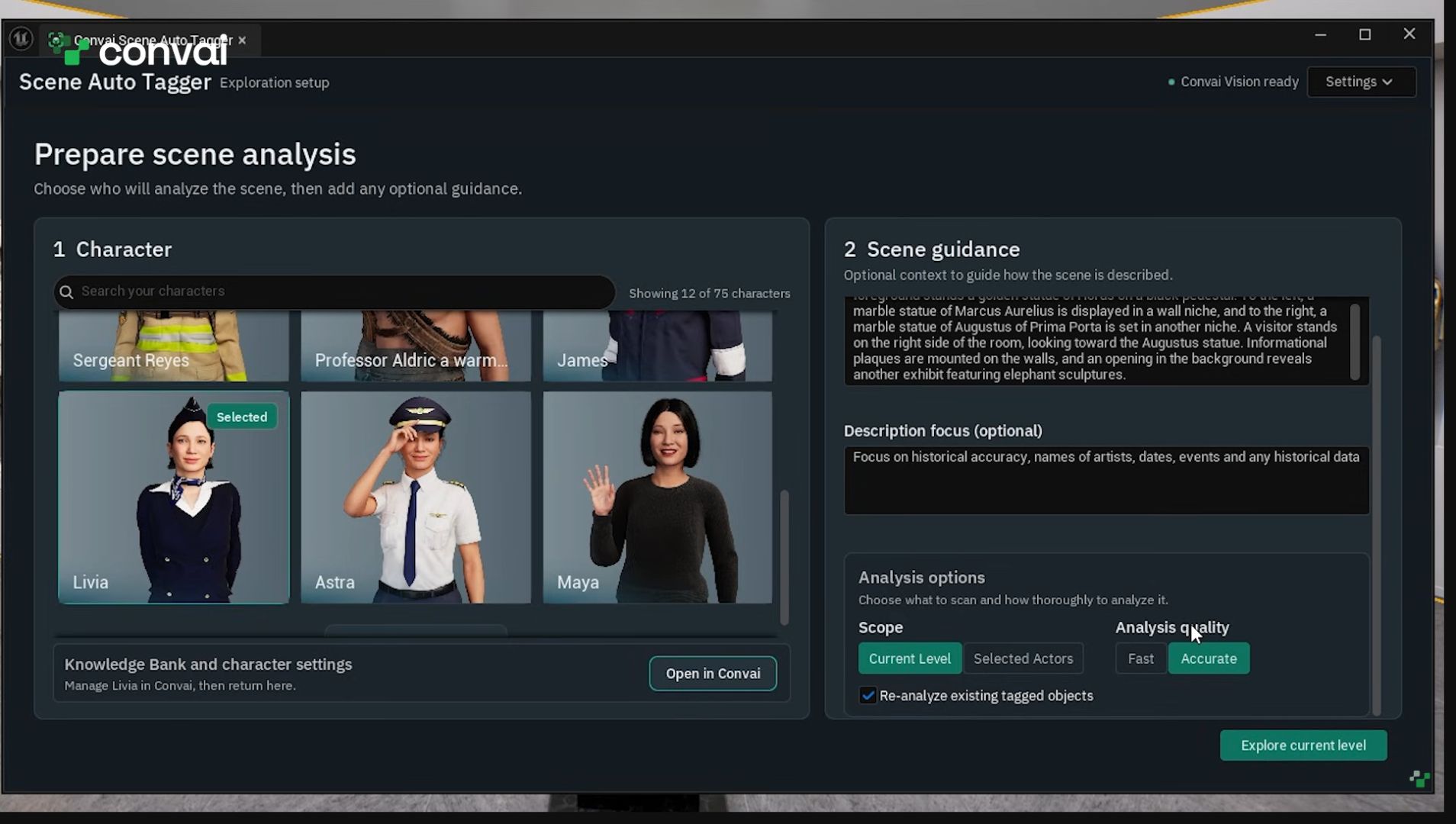
Task: Click the Convai Vision ready status
Action: click(1233, 82)
